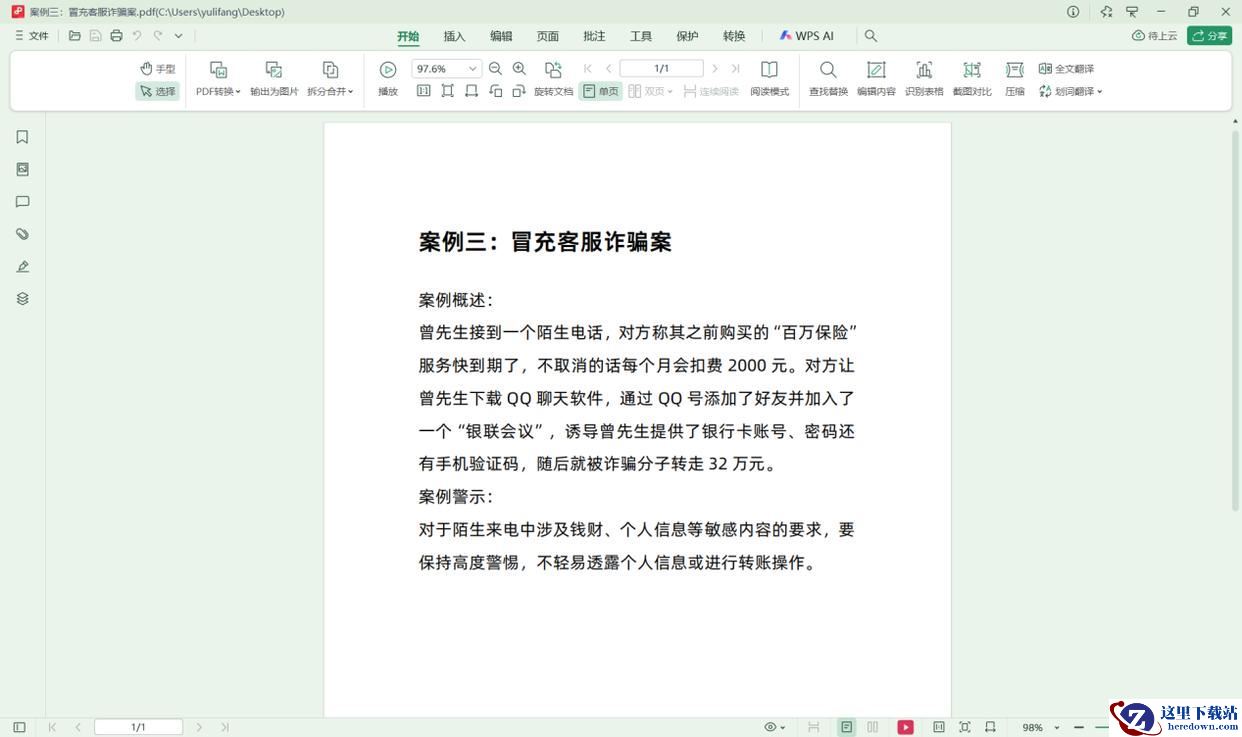Open the 文件 file menu

pos(32,36)
